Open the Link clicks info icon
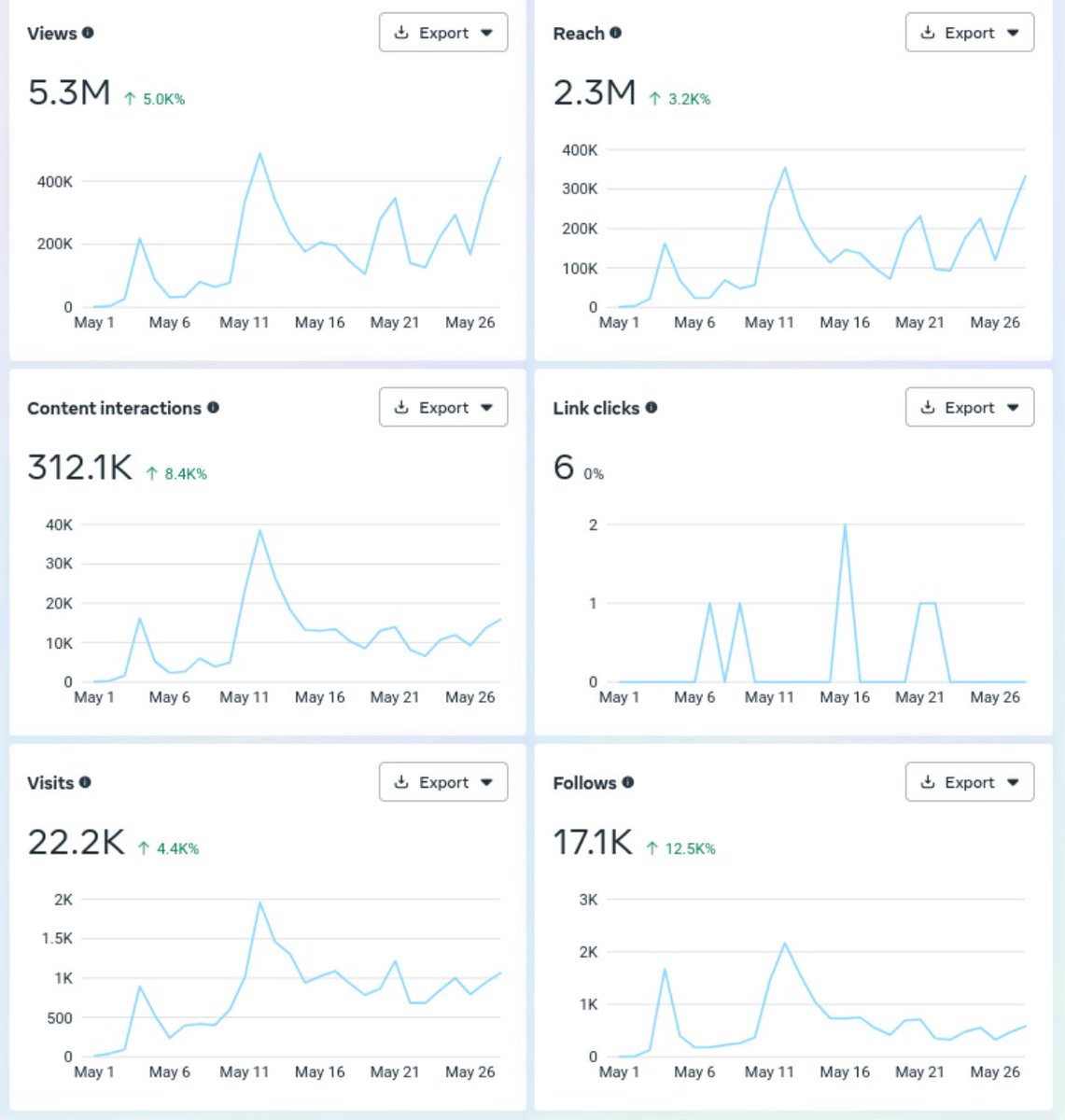This screenshot has width=1065, height=1120. (x=652, y=408)
